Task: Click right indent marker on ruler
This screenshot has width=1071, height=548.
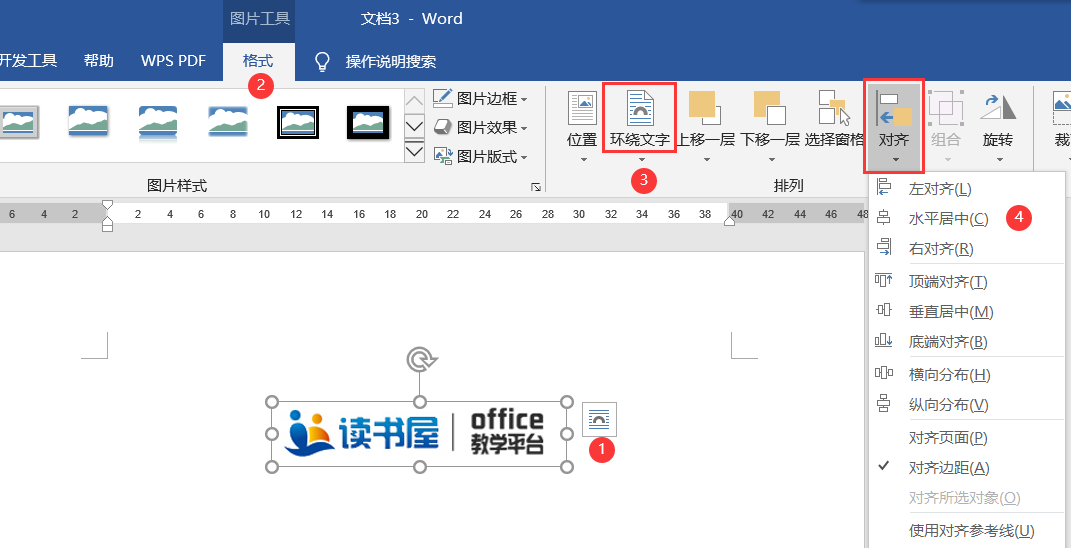Action: click(x=729, y=219)
